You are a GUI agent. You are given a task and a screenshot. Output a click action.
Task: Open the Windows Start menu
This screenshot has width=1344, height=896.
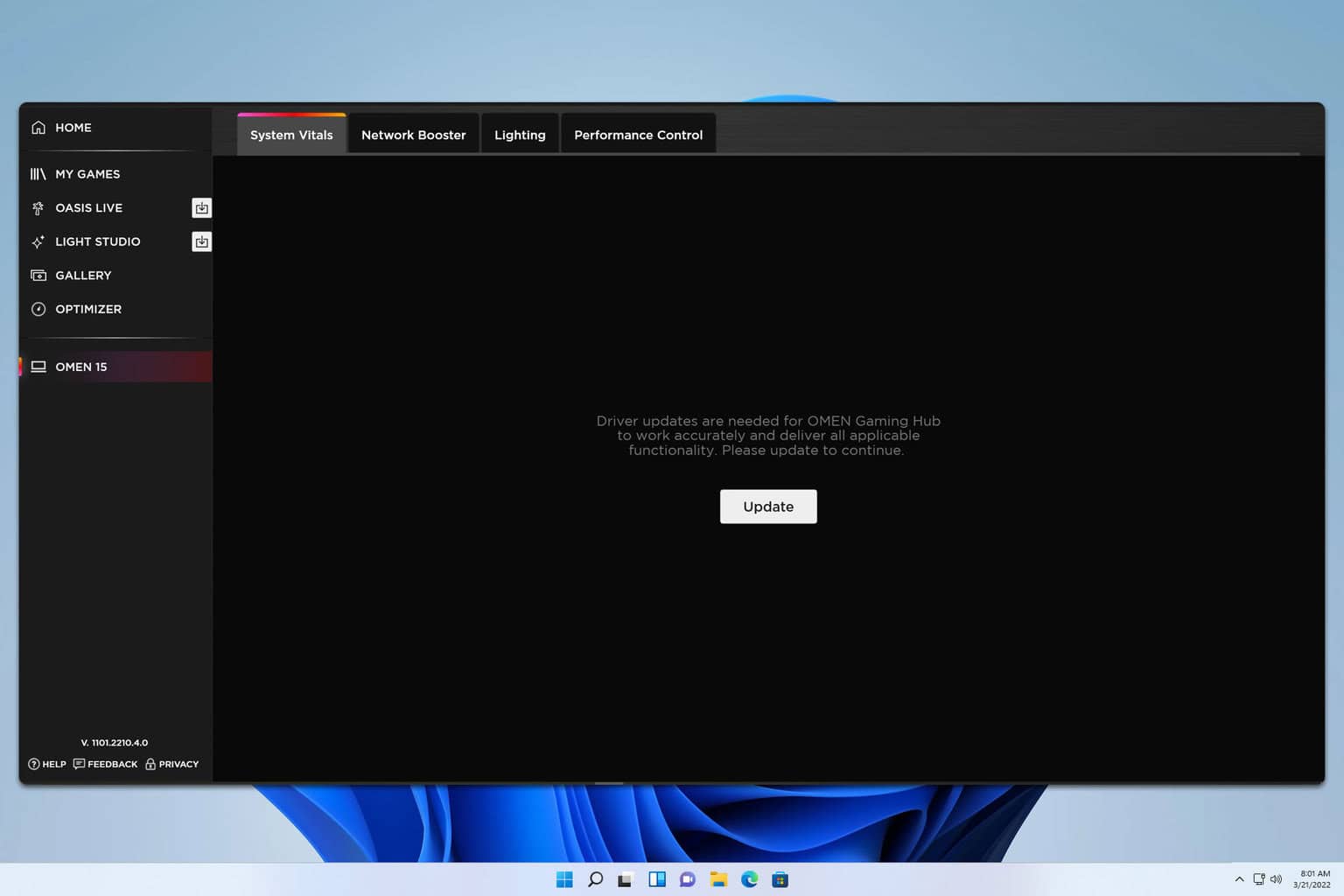pos(564,879)
